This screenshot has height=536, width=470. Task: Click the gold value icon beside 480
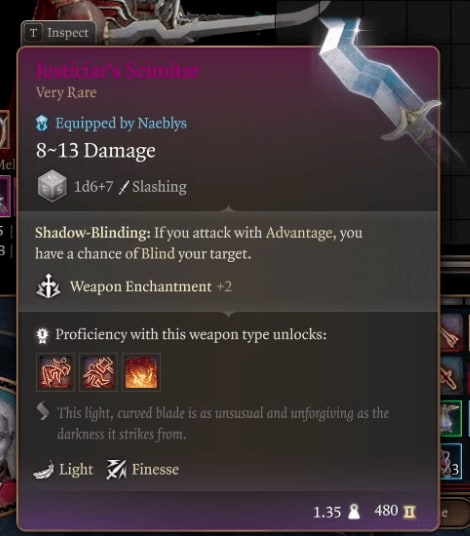tap(409, 512)
